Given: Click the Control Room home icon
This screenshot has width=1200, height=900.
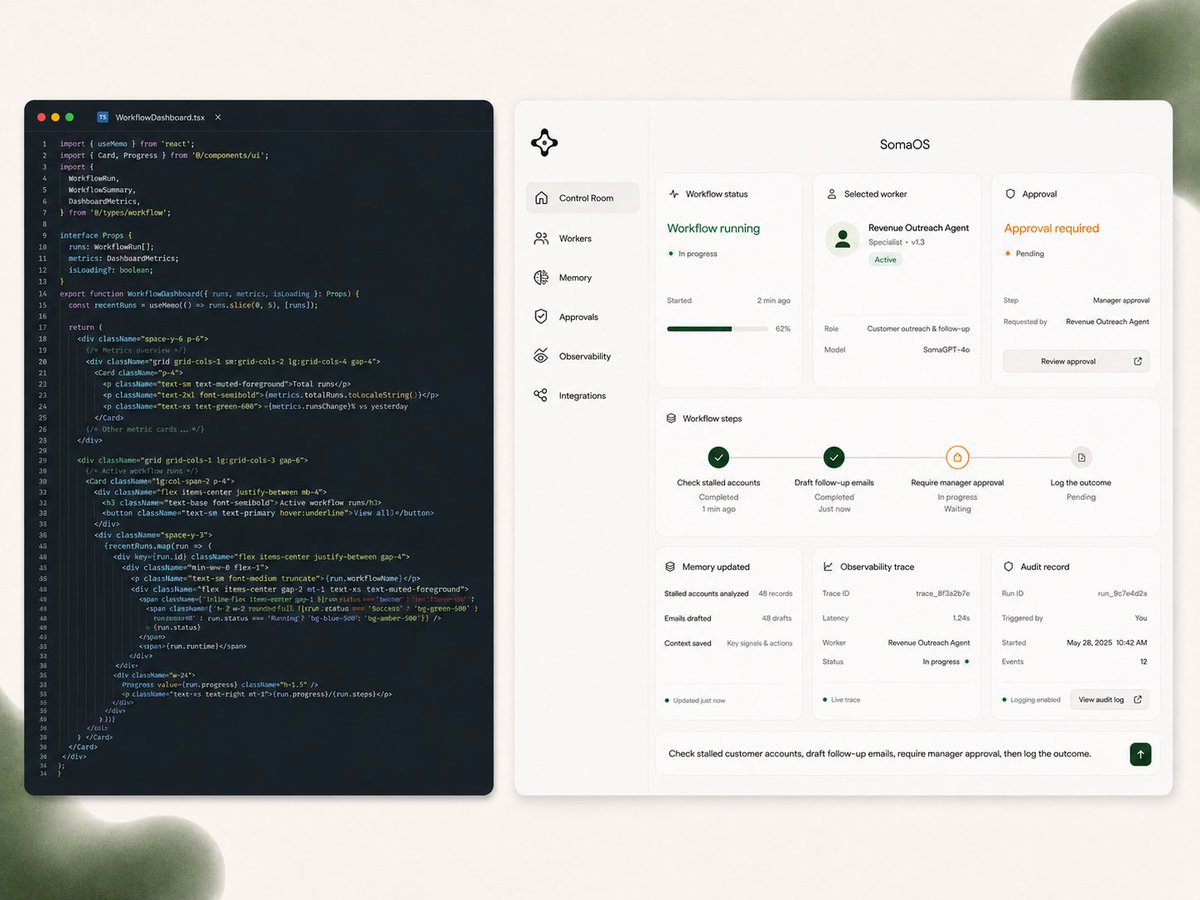Looking at the screenshot, I should pos(541,198).
